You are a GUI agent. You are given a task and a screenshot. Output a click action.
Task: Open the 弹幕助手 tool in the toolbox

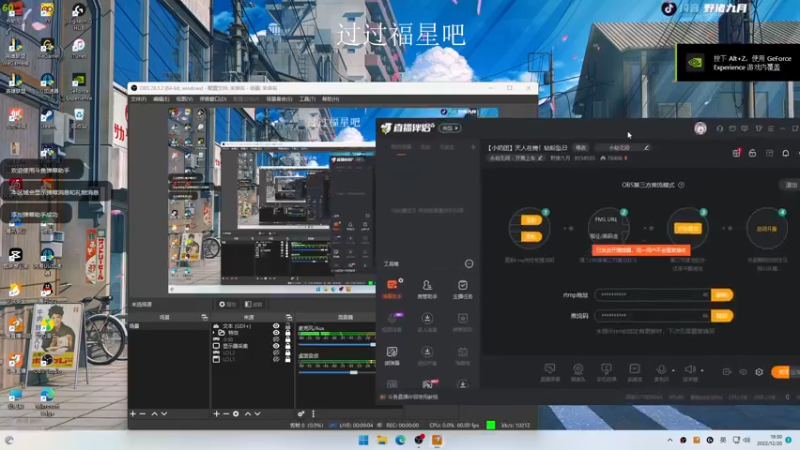[x=392, y=288]
